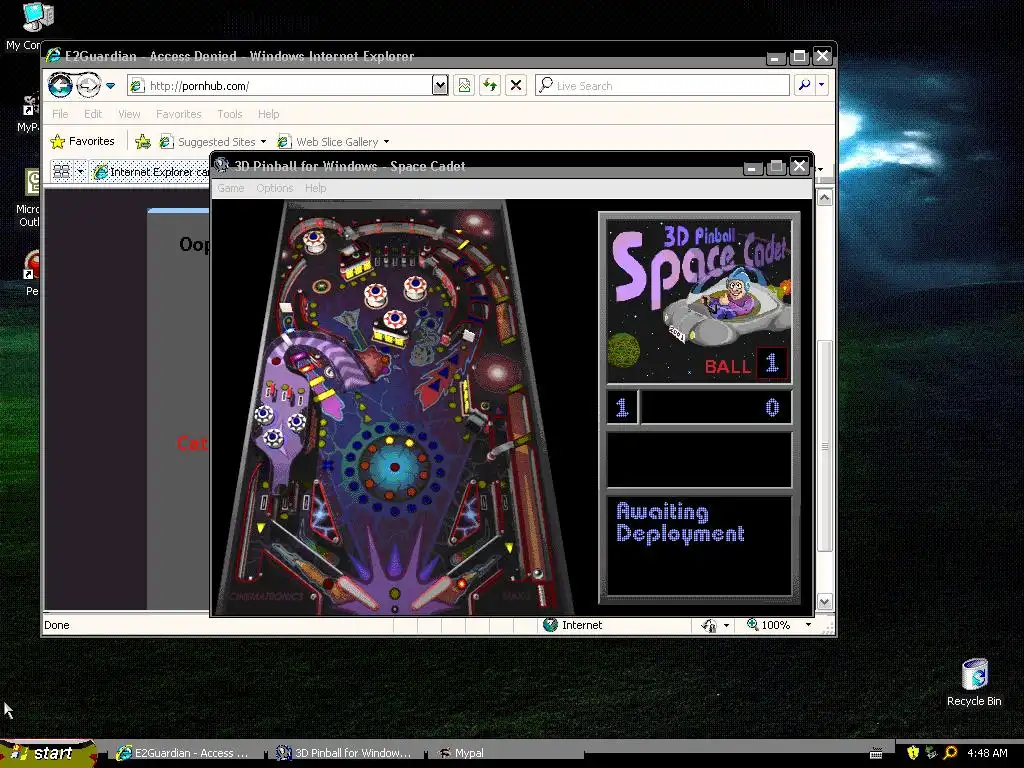Click the BALL 1 counter

(744, 364)
